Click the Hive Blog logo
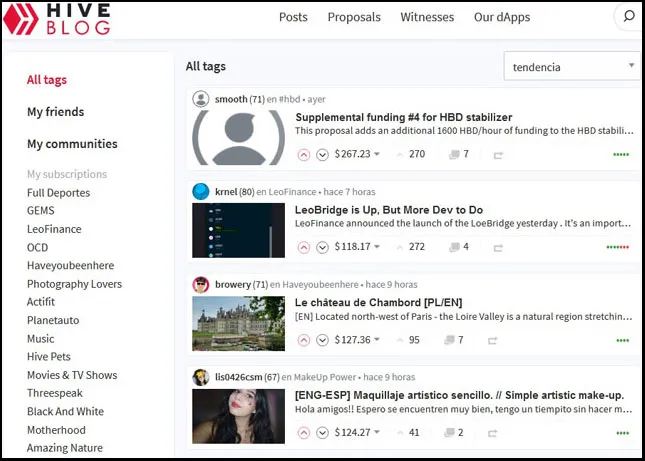 tap(57, 19)
